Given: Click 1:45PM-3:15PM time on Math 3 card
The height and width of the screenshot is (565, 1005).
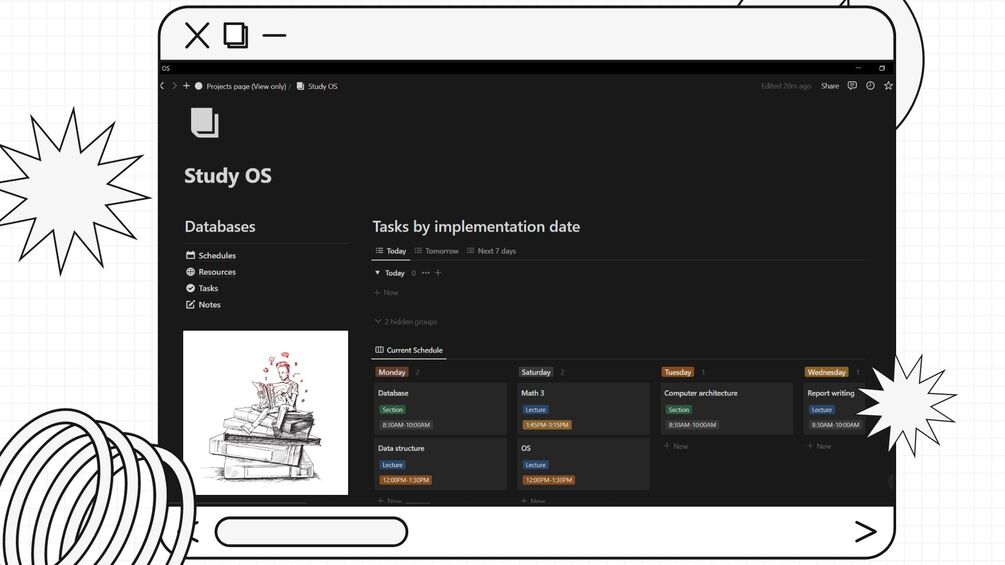Looking at the screenshot, I should click(x=547, y=425).
